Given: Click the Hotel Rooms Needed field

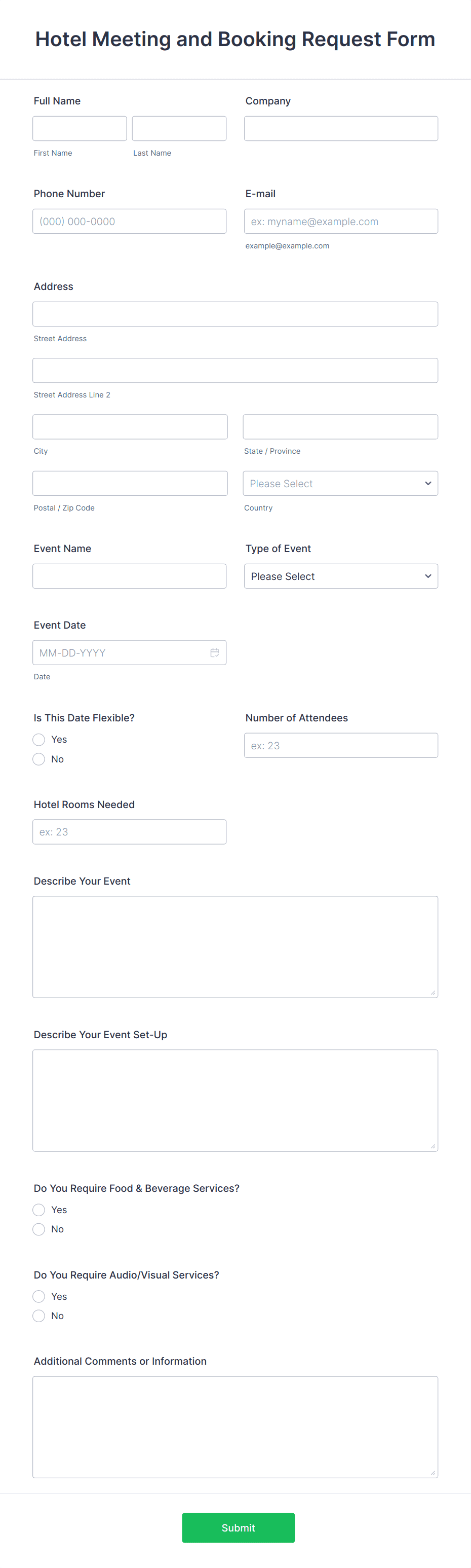Looking at the screenshot, I should point(129,831).
